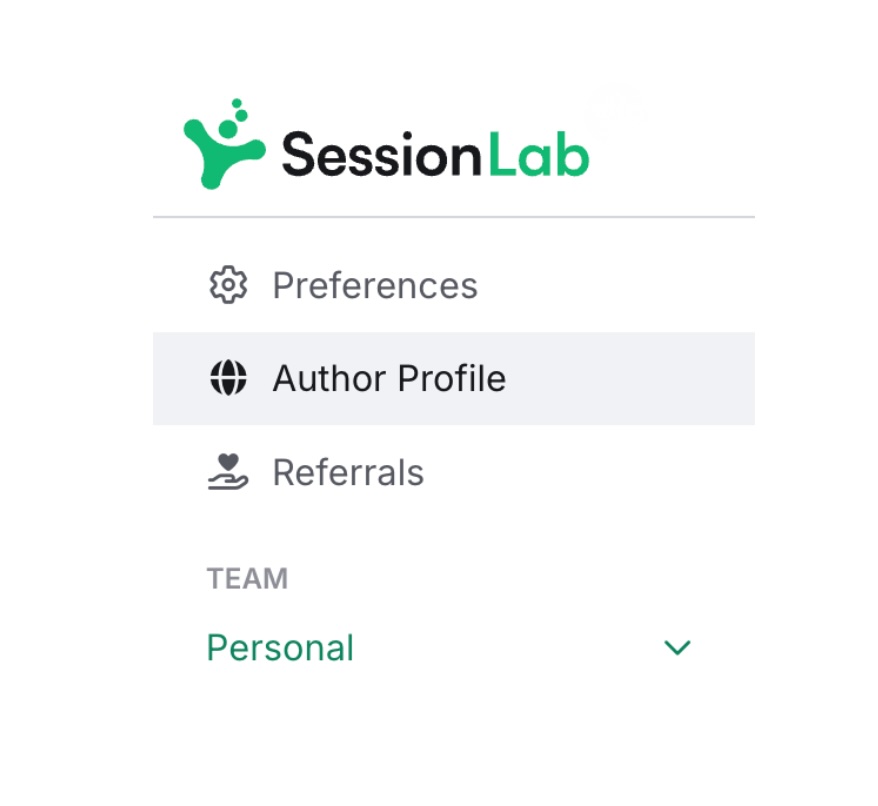The height and width of the screenshot is (806, 878).
Task: Click the Author Profile globe icon
Action: (x=228, y=379)
